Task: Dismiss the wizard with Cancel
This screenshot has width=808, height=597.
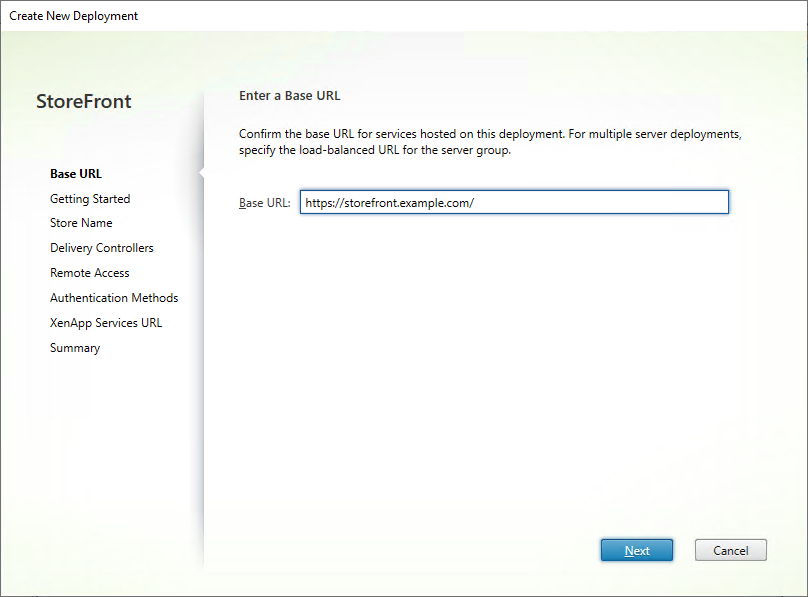Action: point(730,549)
